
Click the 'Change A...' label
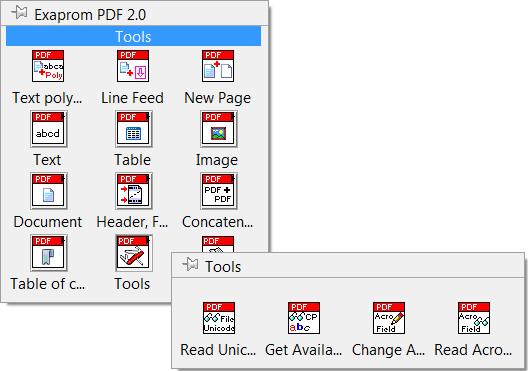click(x=388, y=350)
